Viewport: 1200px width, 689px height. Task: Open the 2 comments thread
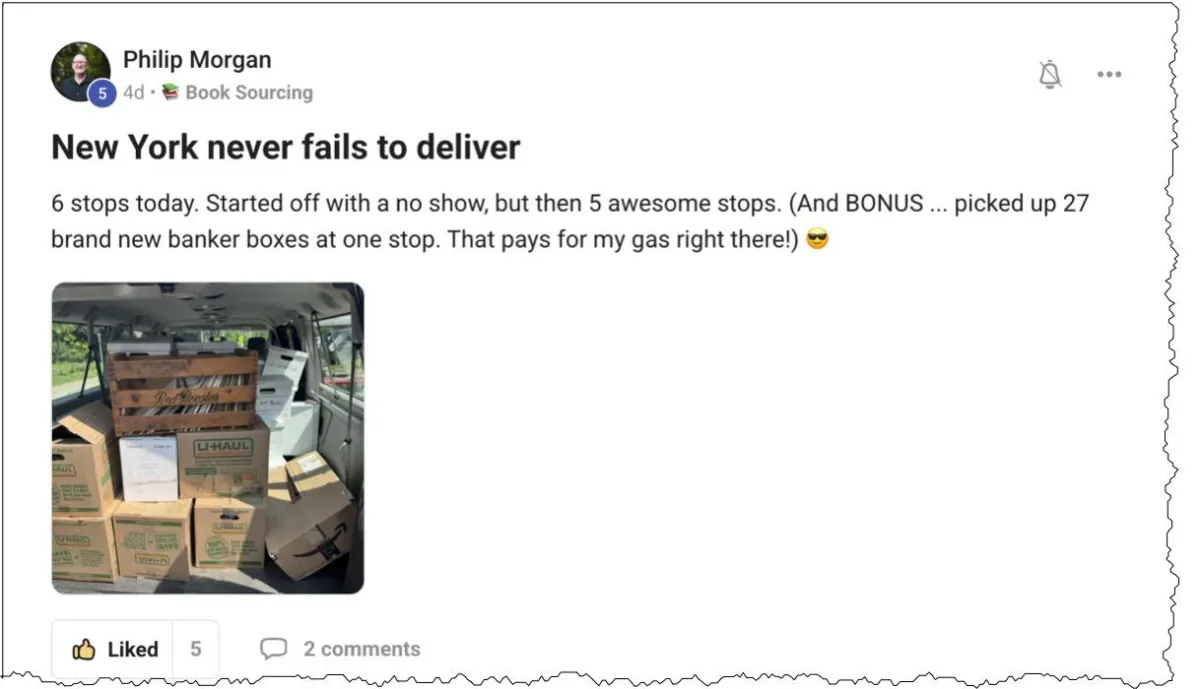point(362,649)
